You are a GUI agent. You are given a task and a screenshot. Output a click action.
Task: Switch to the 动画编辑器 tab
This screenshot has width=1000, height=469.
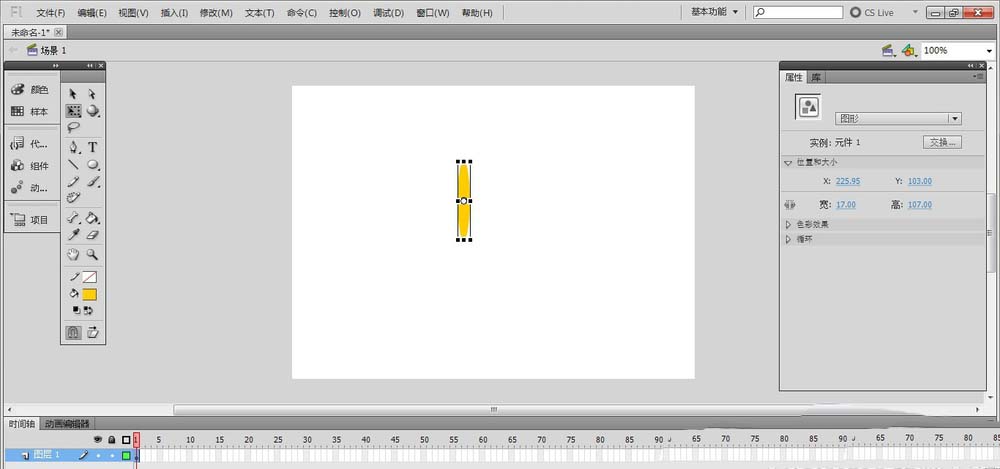pos(68,424)
